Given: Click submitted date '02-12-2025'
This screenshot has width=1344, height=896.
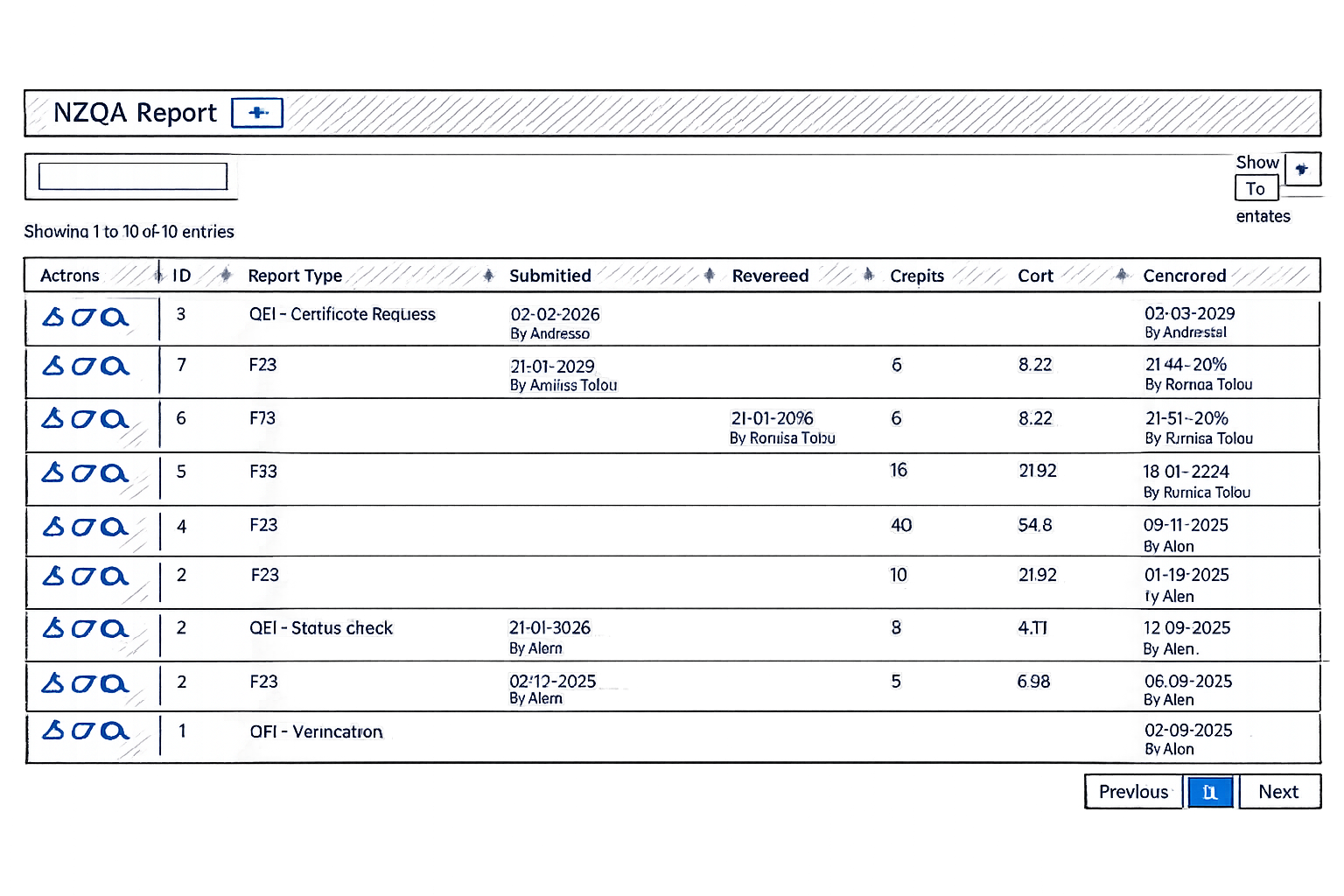Looking at the screenshot, I should [552, 681].
